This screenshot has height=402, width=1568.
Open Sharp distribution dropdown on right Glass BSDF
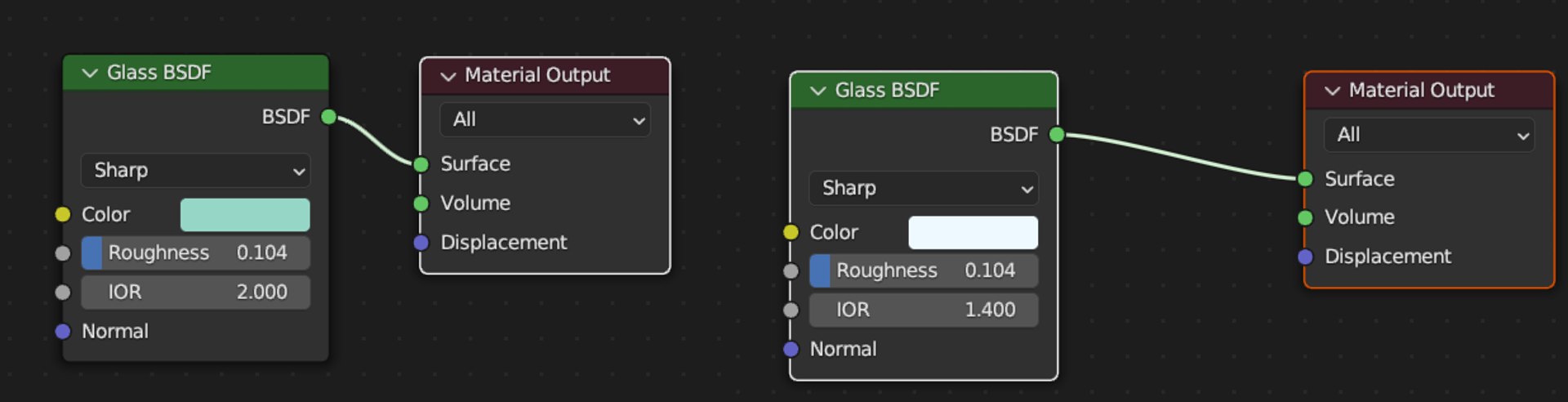click(924, 188)
